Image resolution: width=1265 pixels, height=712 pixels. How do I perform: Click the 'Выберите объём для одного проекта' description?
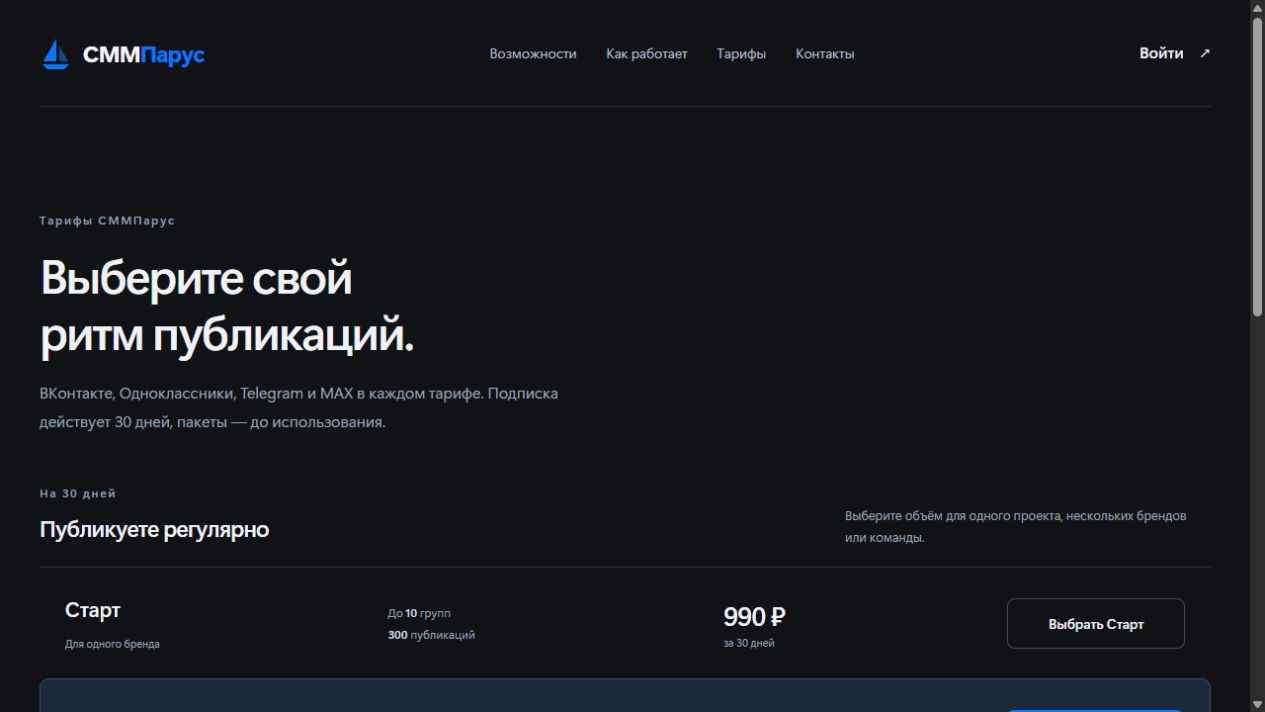[x=1016, y=527]
